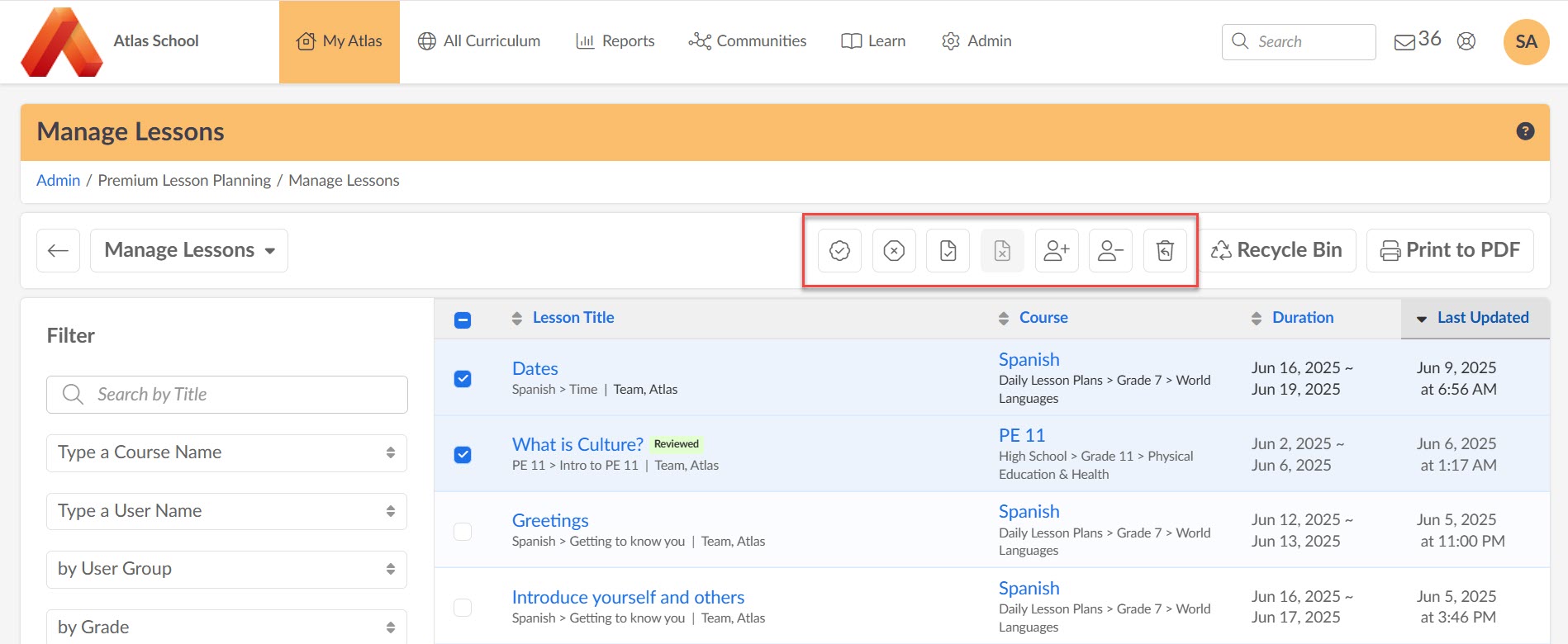Viewport: 1568px width, 644px height.
Task: Click the badge checkmark icon in toolbar
Action: [839, 250]
